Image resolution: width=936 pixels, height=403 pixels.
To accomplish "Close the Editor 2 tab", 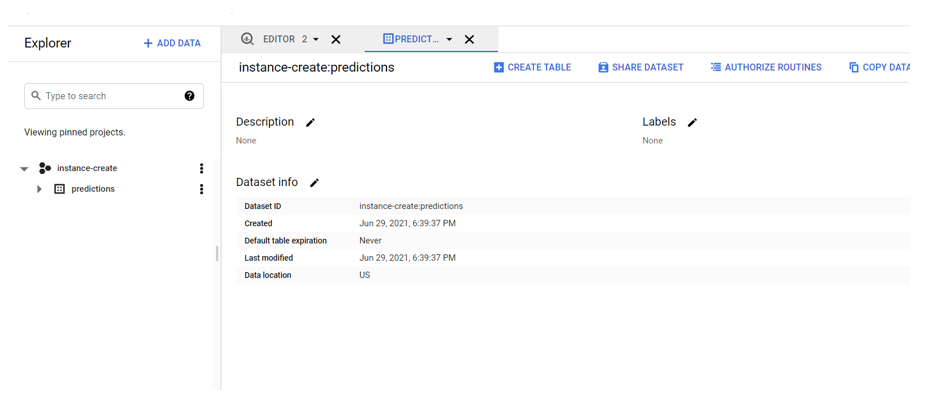I will click(x=336, y=39).
